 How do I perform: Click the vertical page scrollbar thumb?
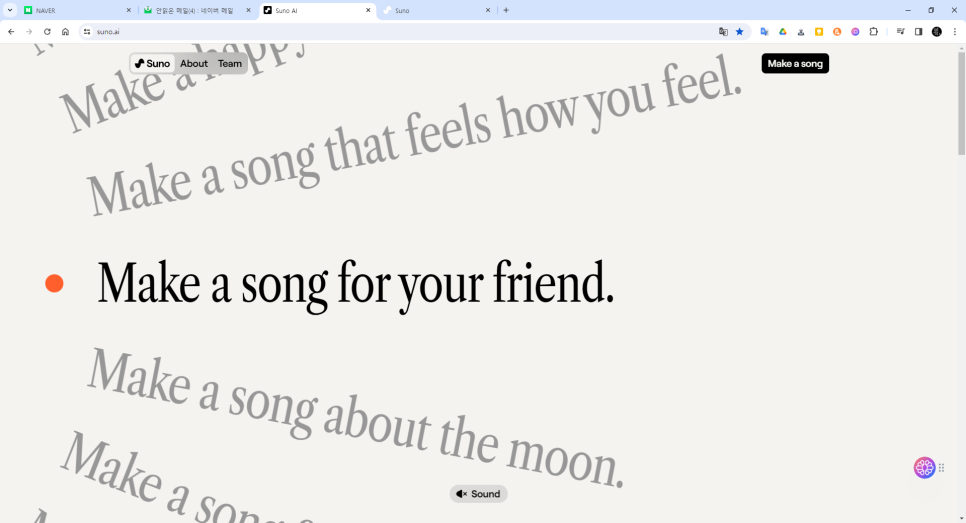pyautogui.click(x=961, y=103)
